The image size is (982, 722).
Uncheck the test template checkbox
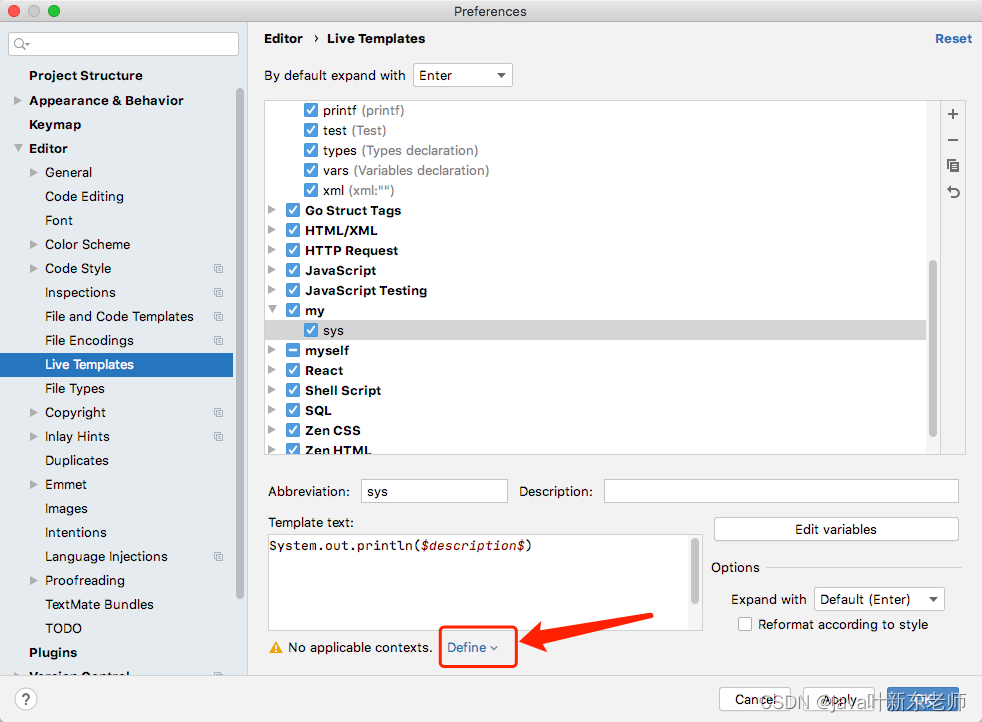(311, 130)
